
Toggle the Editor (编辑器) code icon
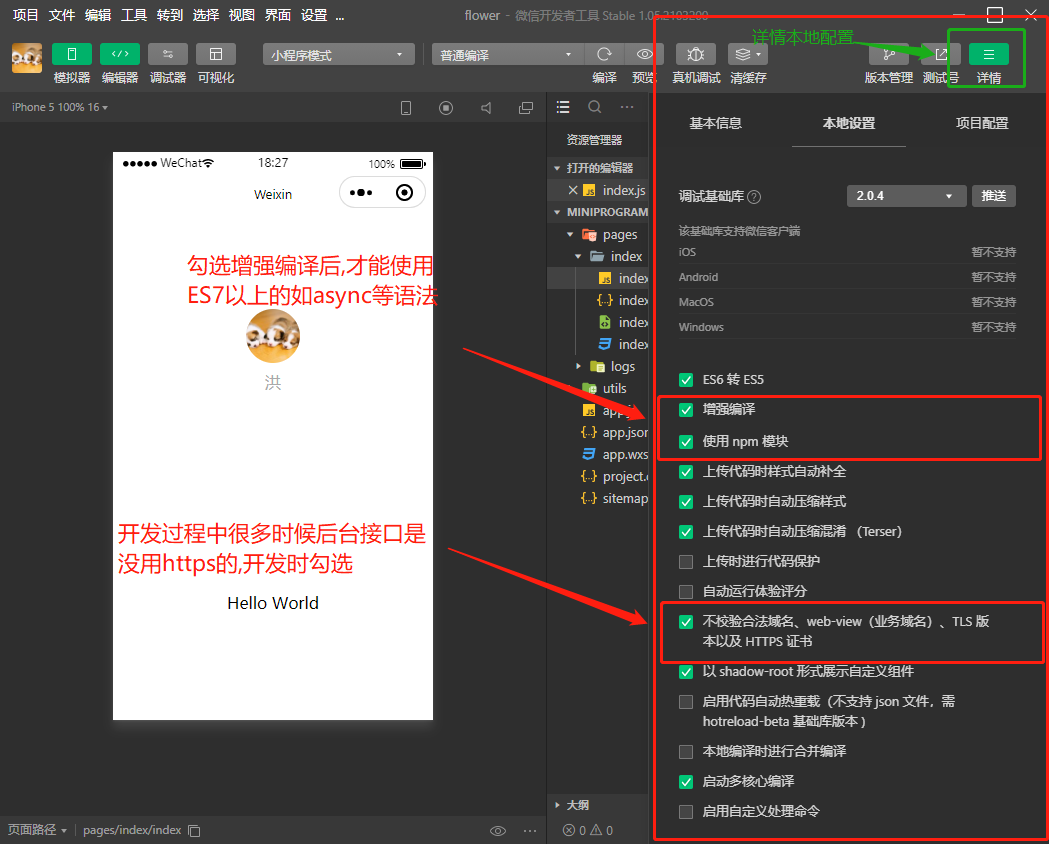pyautogui.click(x=120, y=54)
